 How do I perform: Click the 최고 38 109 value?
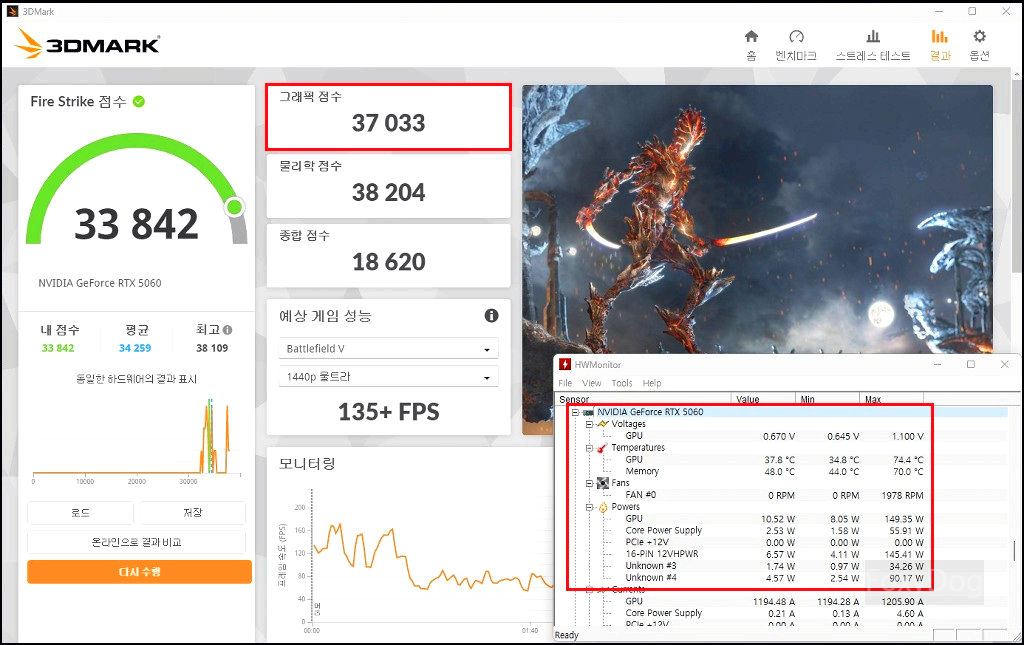pyautogui.click(x=212, y=348)
